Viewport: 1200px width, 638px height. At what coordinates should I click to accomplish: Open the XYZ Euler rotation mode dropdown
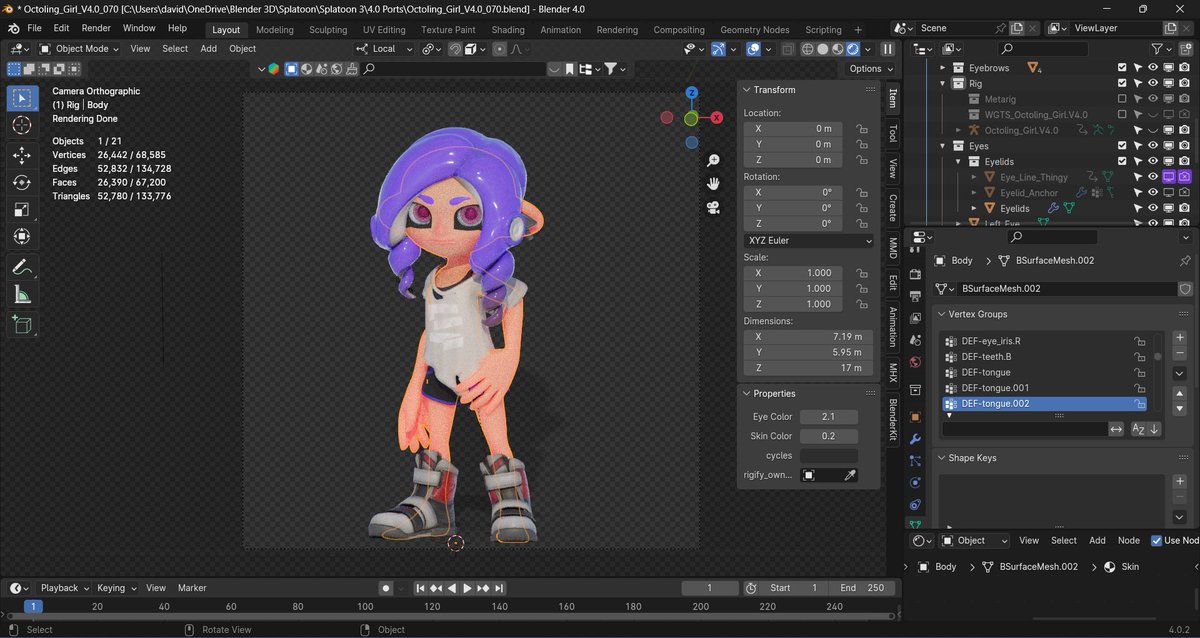(x=809, y=241)
